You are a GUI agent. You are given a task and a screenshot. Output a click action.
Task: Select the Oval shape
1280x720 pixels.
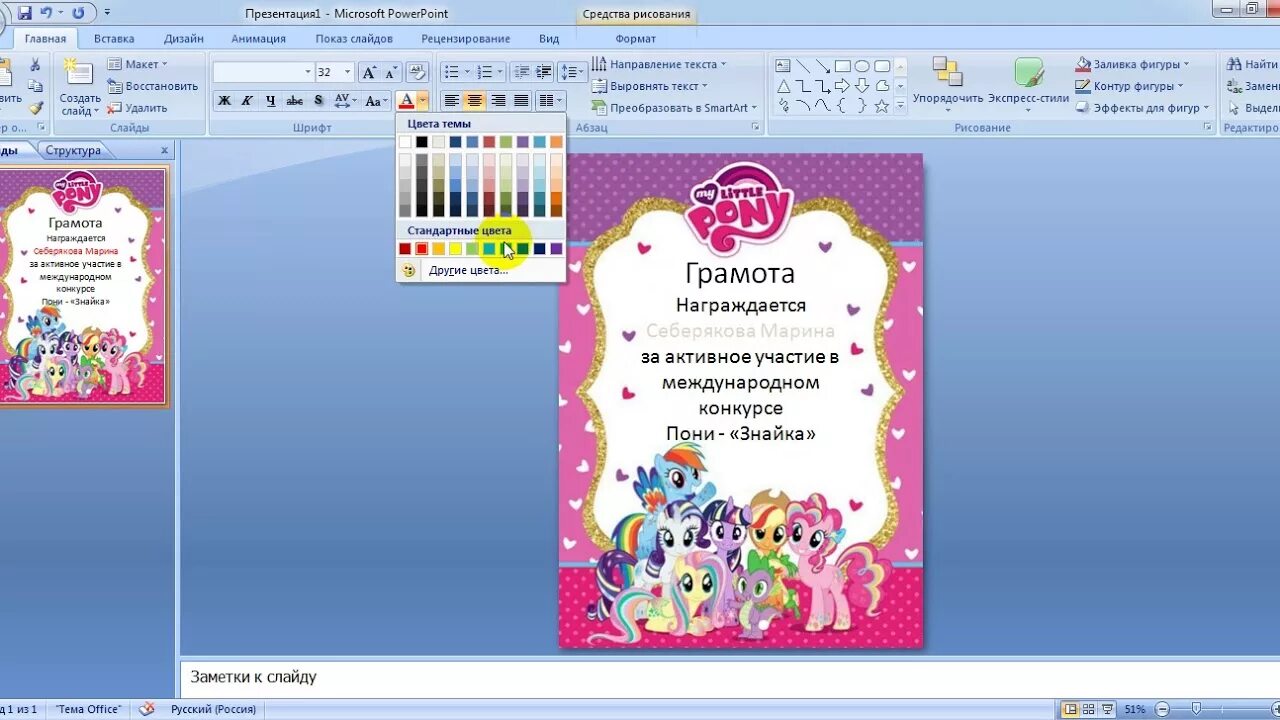862,66
